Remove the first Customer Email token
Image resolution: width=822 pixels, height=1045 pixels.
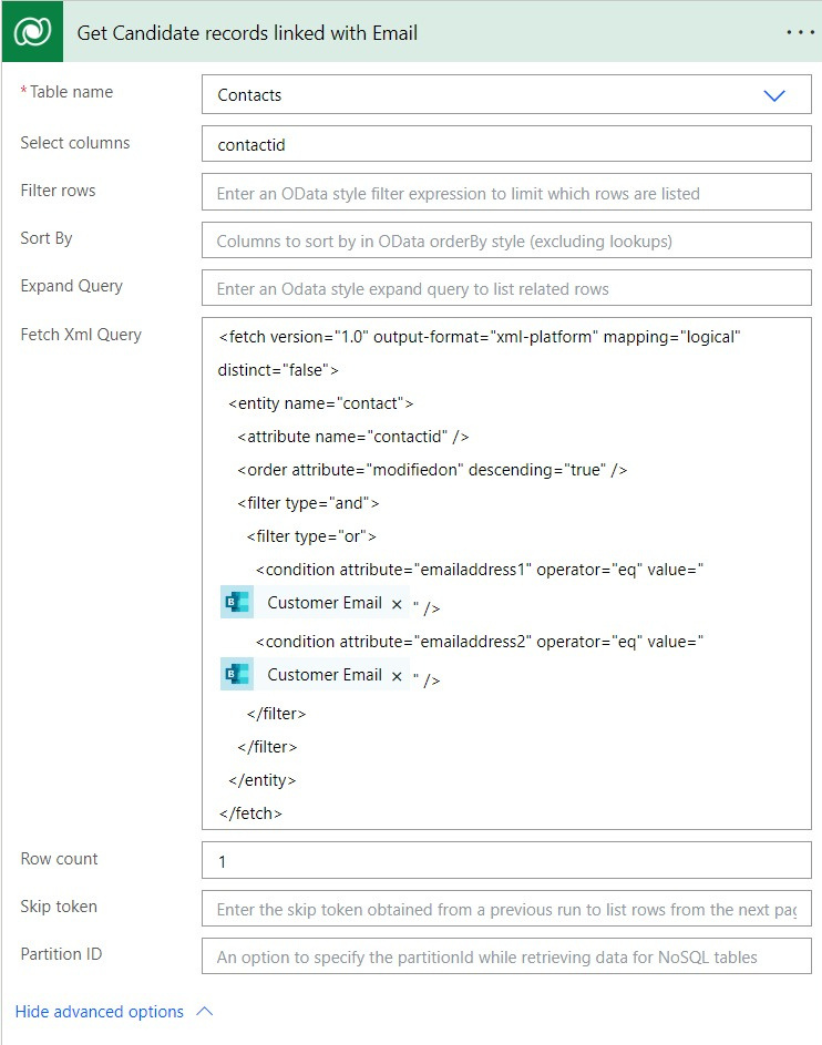397,604
